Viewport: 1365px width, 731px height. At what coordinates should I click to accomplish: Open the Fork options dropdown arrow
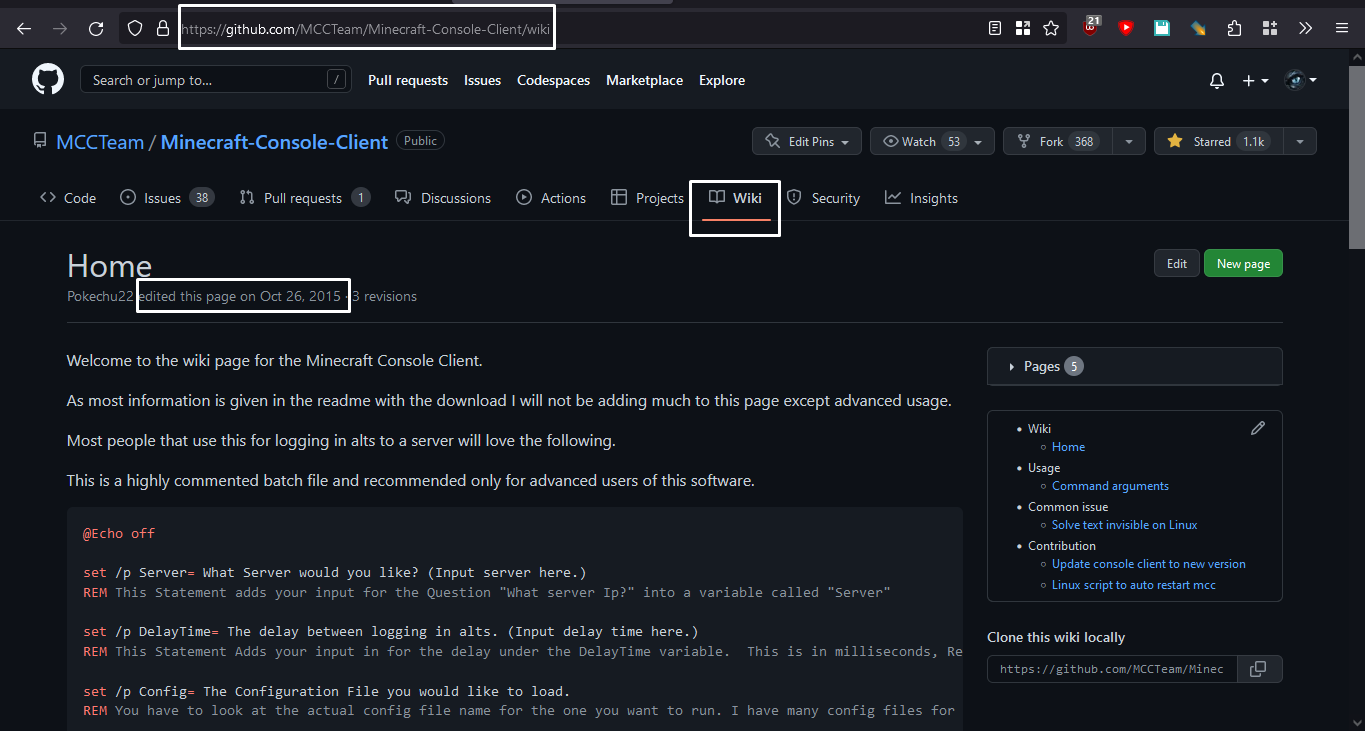coord(1128,141)
